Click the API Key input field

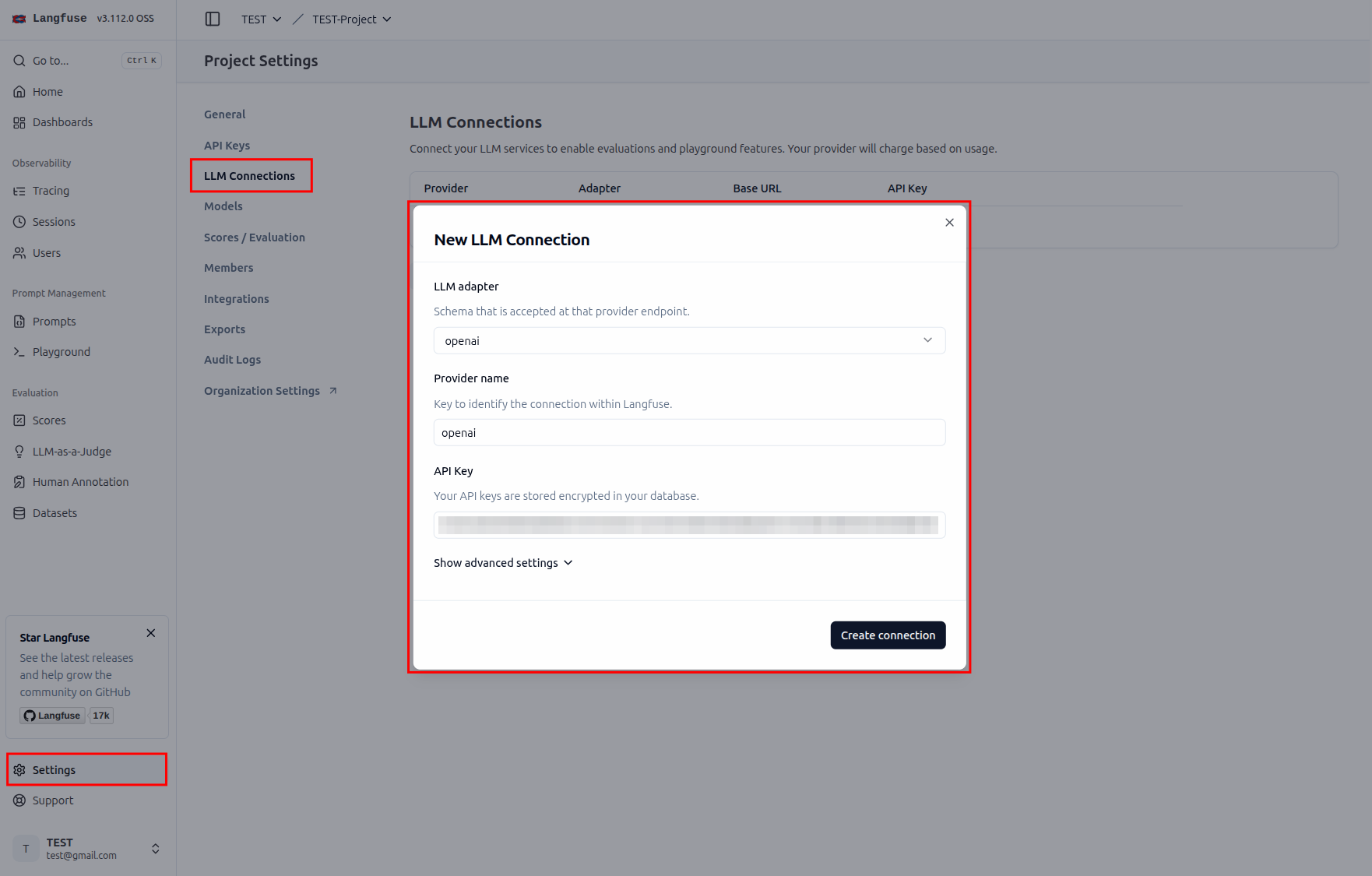(689, 525)
